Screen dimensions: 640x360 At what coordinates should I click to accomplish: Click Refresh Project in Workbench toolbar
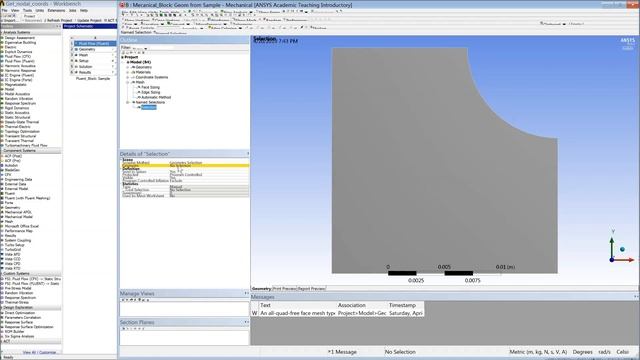tap(58, 20)
